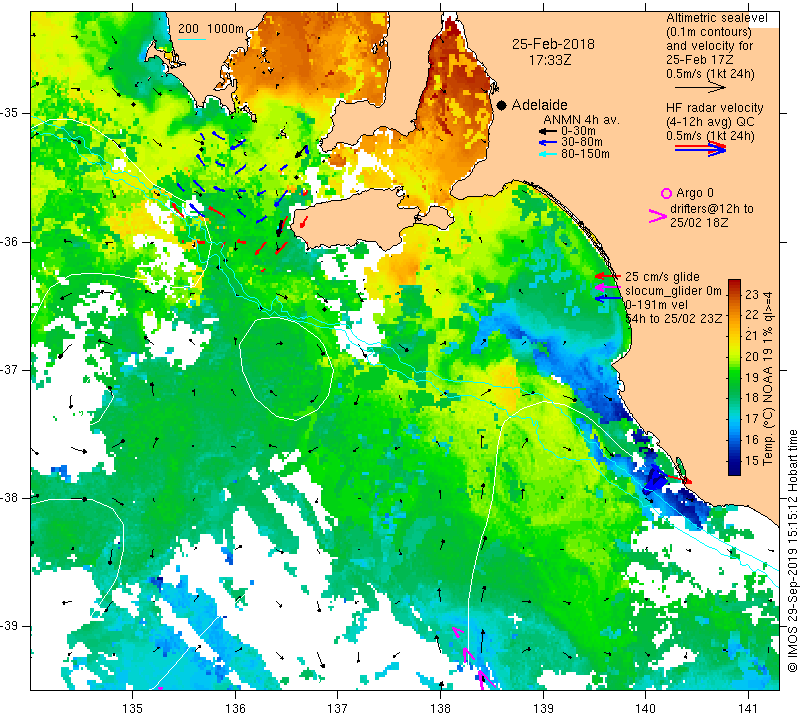The width and height of the screenshot is (800, 720).
Task: Click the '135' longitude axis label
Action: [133, 709]
